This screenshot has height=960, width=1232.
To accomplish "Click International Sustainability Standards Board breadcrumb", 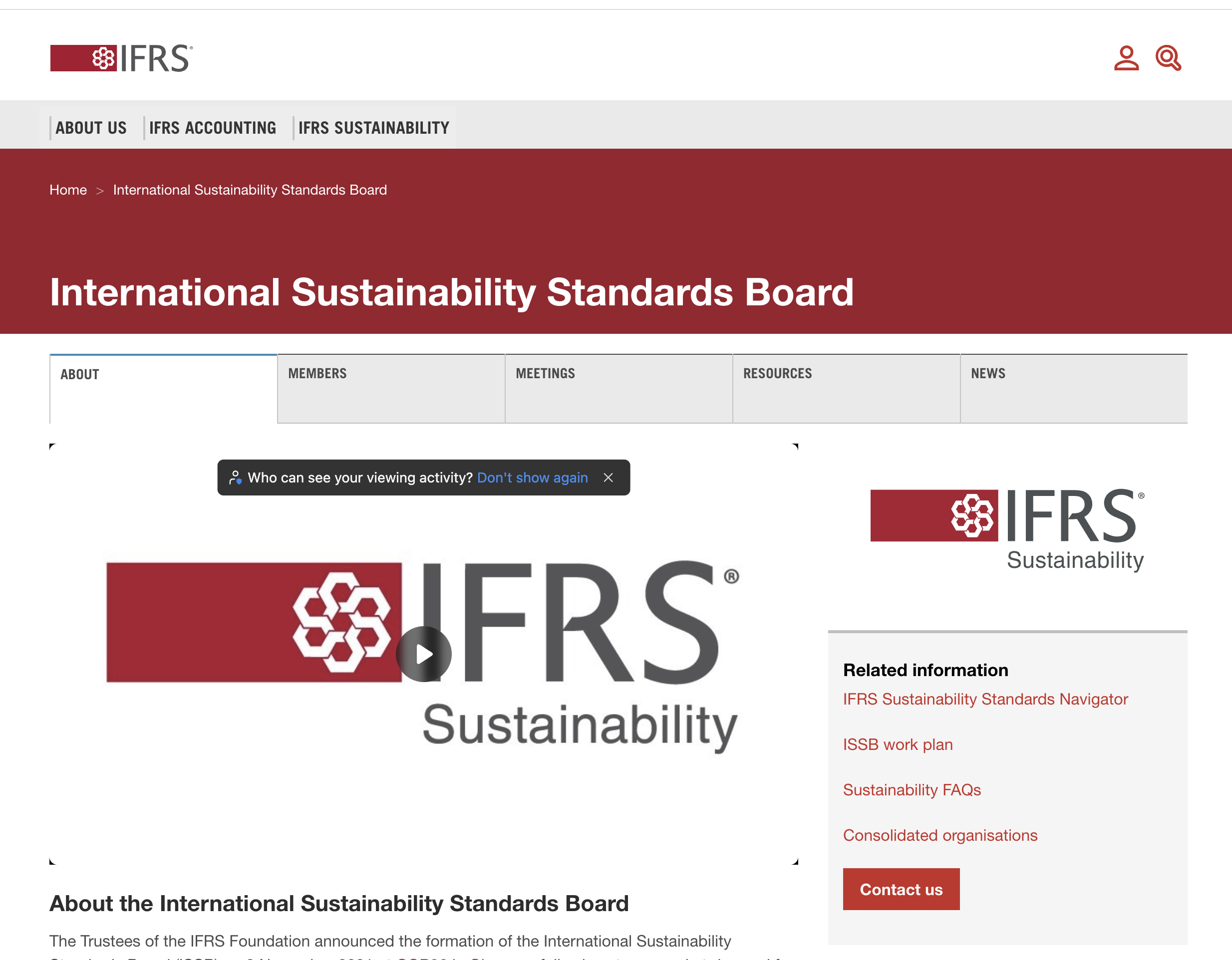I will coord(250,190).
